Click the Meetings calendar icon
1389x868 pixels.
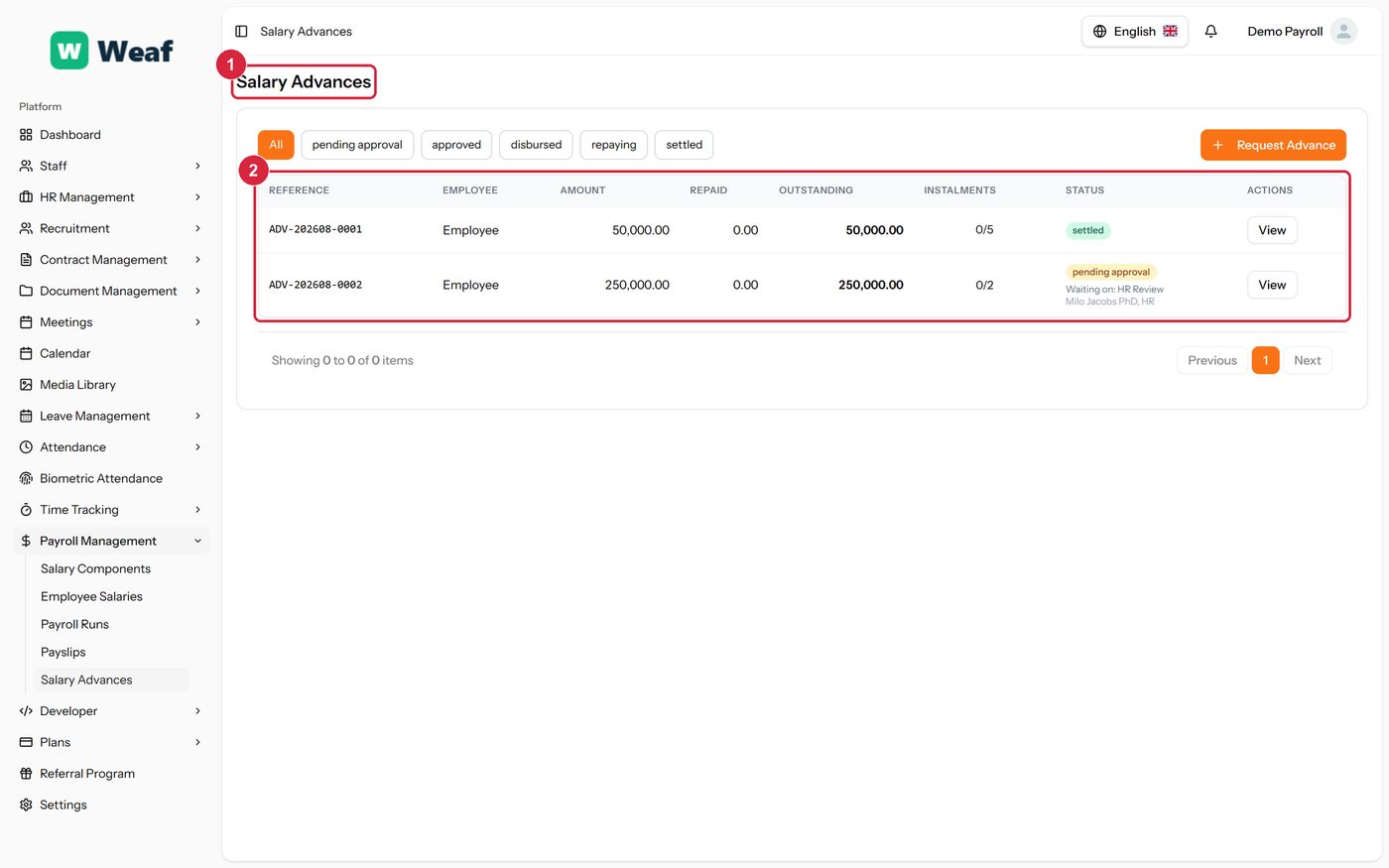pyautogui.click(x=26, y=322)
